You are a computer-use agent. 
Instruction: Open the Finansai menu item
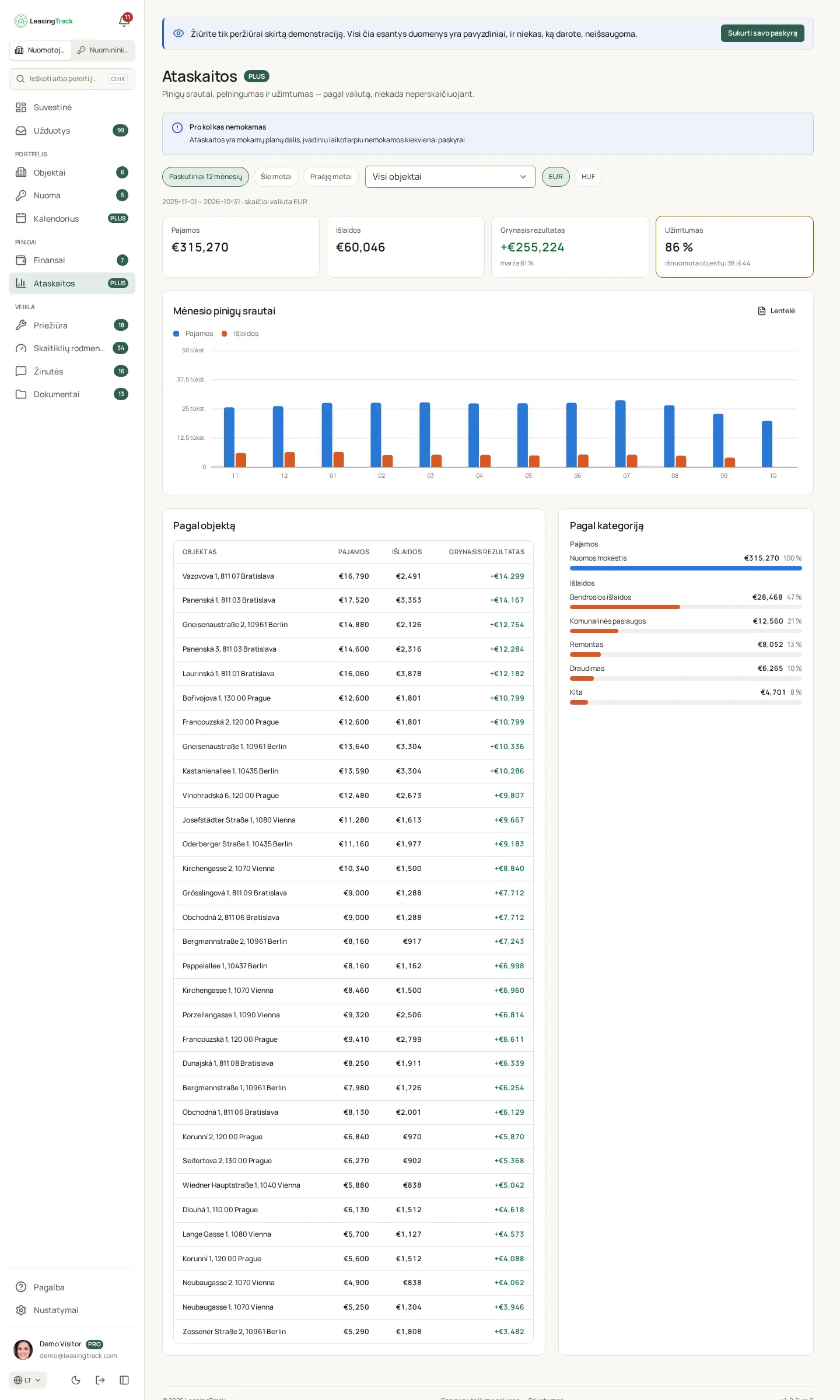[72, 260]
